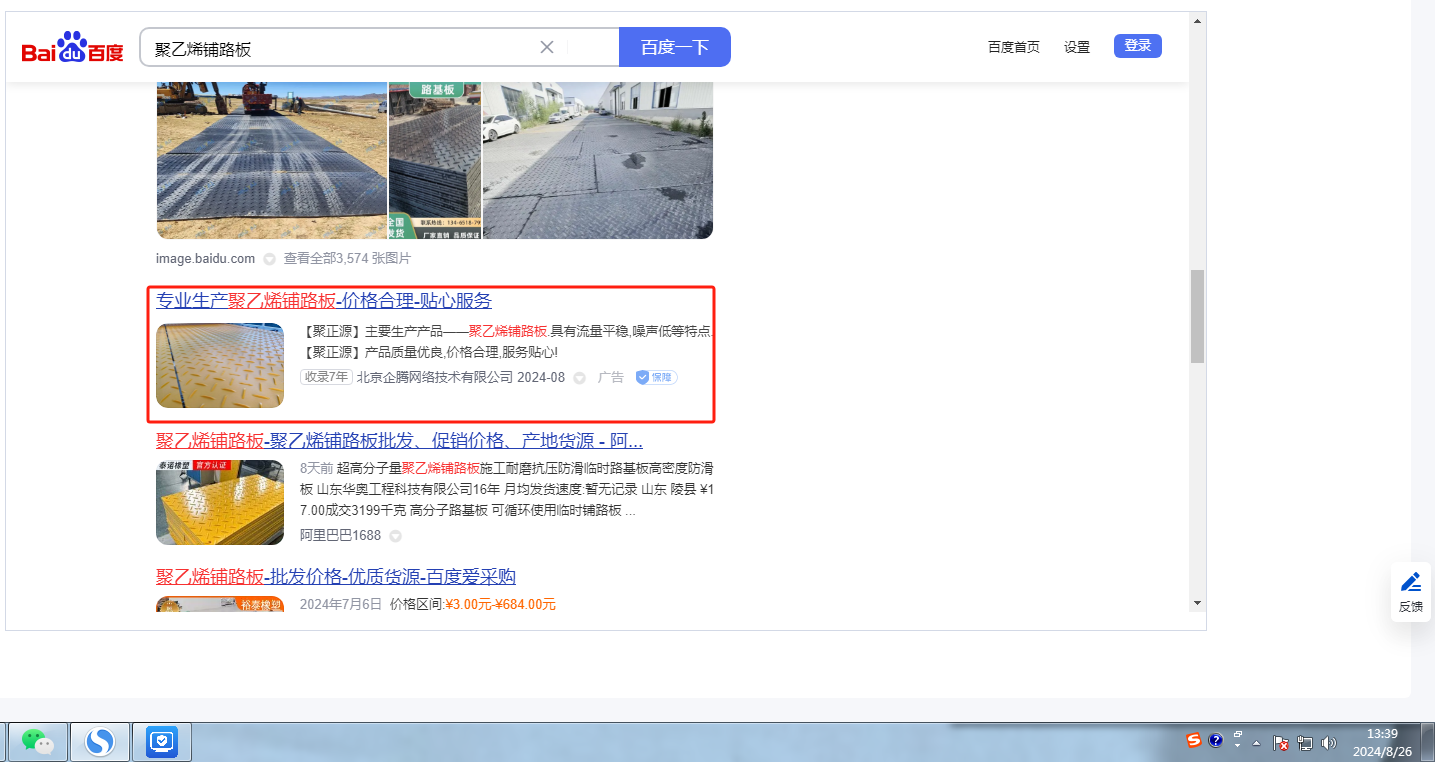This screenshot has height=762, width=1435.
Task: Click the 收录7年 badge
Action: [x=326, y=377]
